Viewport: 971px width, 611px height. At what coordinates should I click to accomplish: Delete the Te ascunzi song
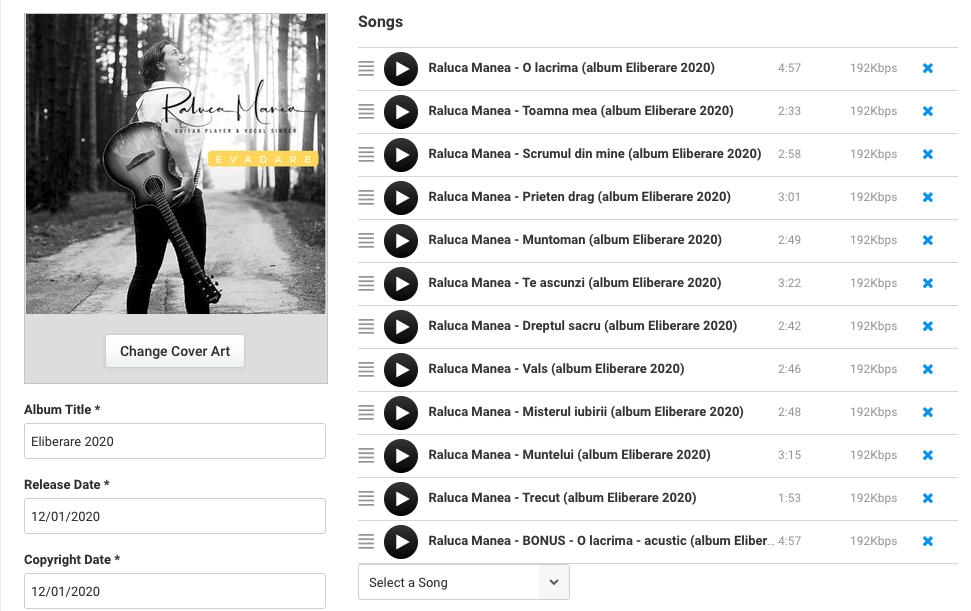click(x=927, y=284)
